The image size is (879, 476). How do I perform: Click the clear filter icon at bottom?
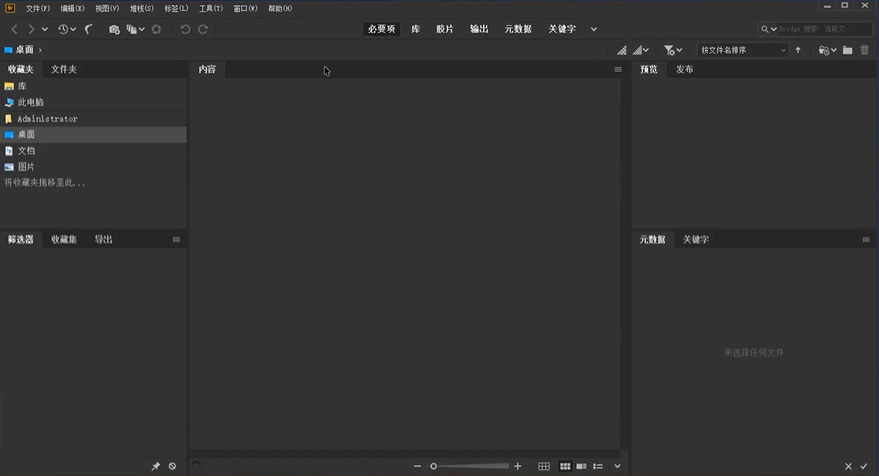(172, 467)
